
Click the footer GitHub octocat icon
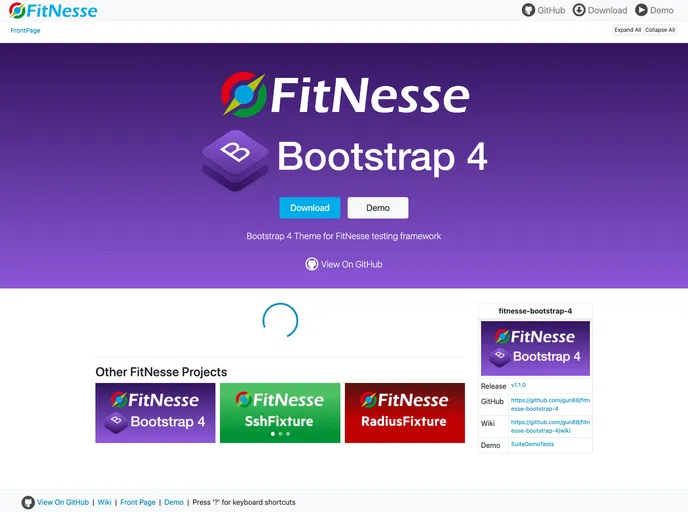click(28, 502)
